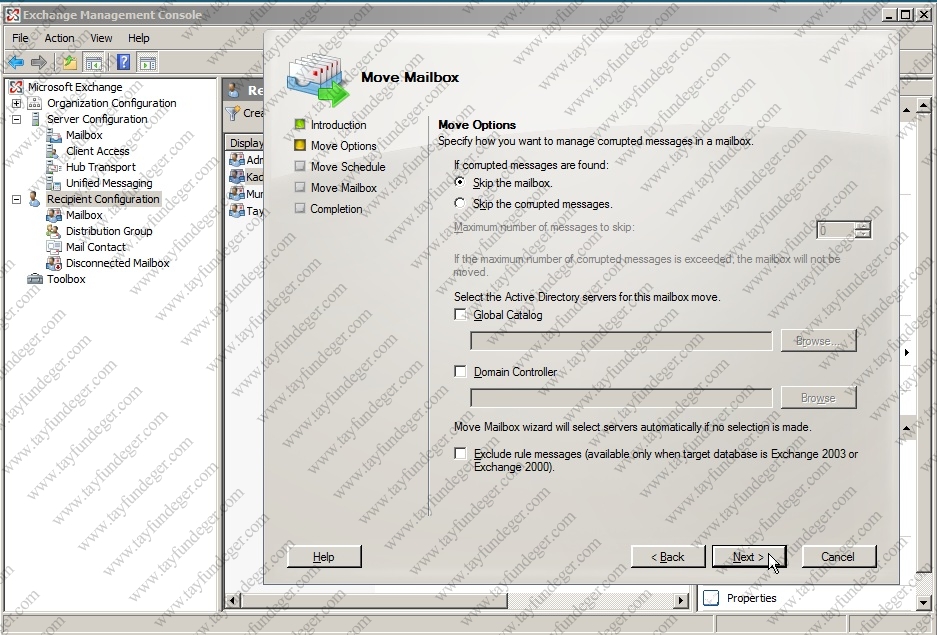Screen dimensions: 937x635
Task: Click the Up One Level folder icon
Action: (x=69, y=62)
